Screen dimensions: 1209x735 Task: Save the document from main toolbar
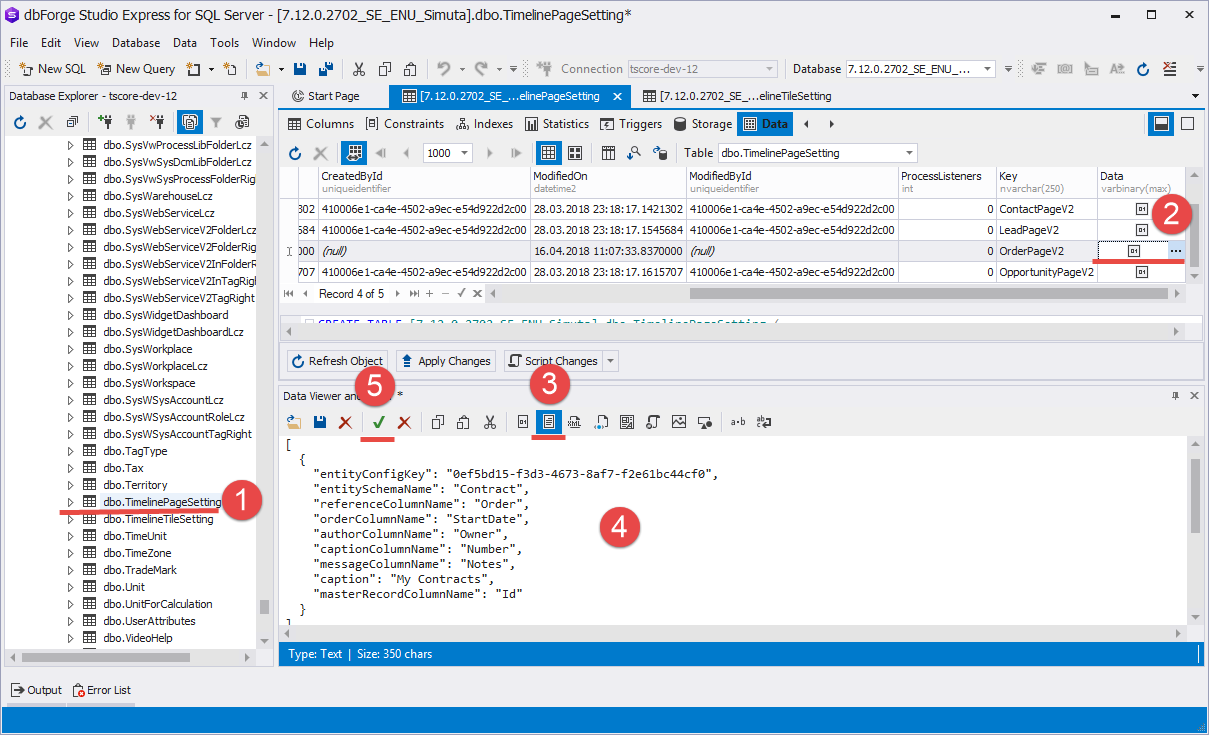300,69
